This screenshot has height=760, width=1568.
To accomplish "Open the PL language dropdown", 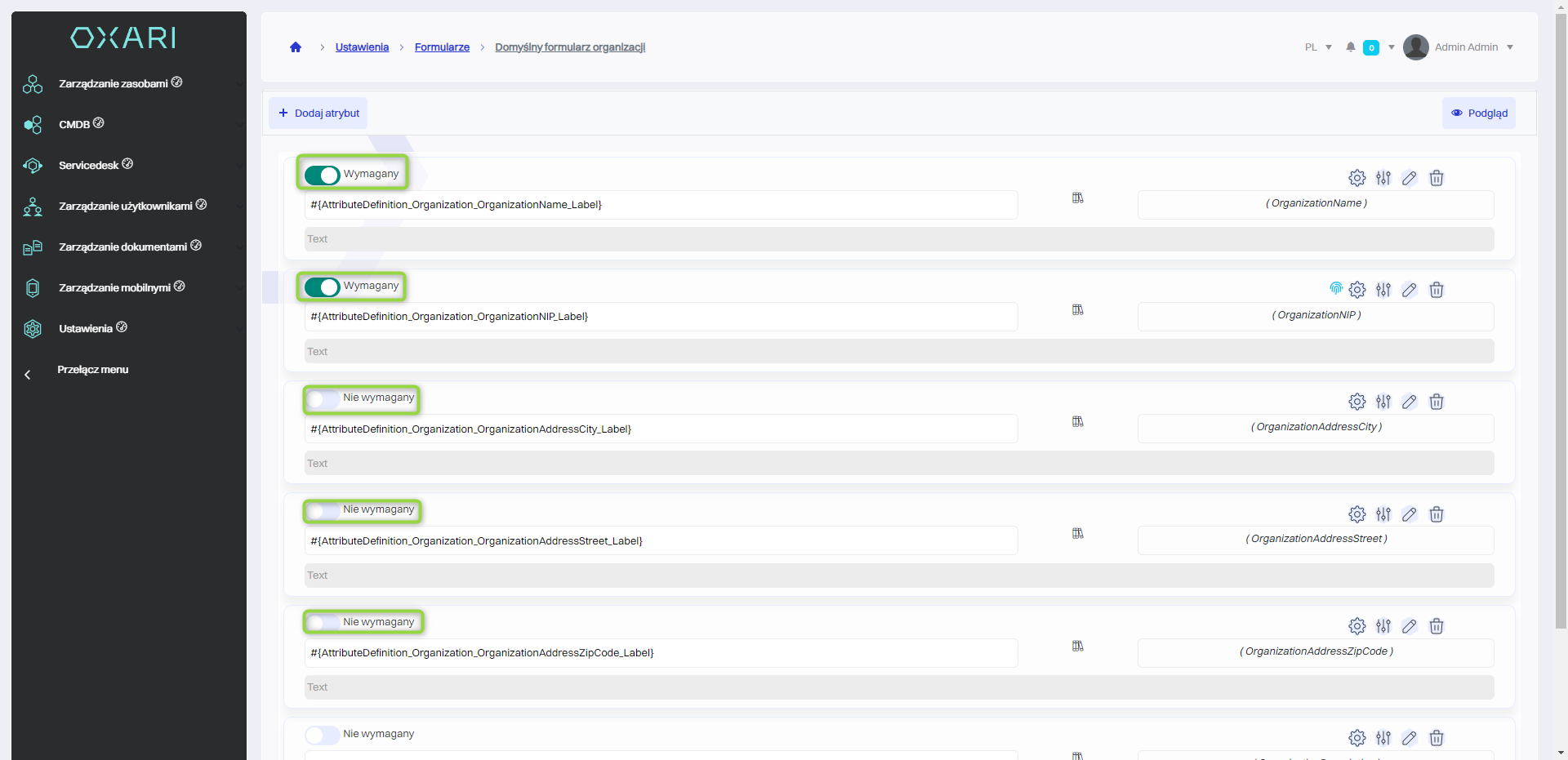I will [x=1317, y=47].
